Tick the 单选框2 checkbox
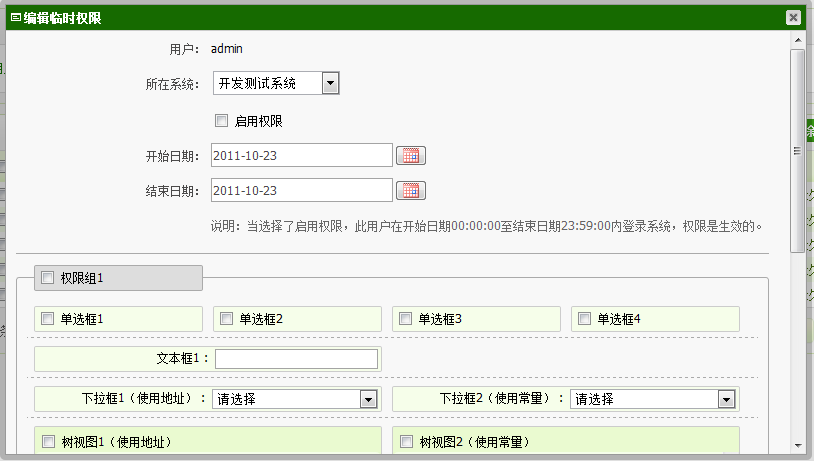 [x=226, y=318]
